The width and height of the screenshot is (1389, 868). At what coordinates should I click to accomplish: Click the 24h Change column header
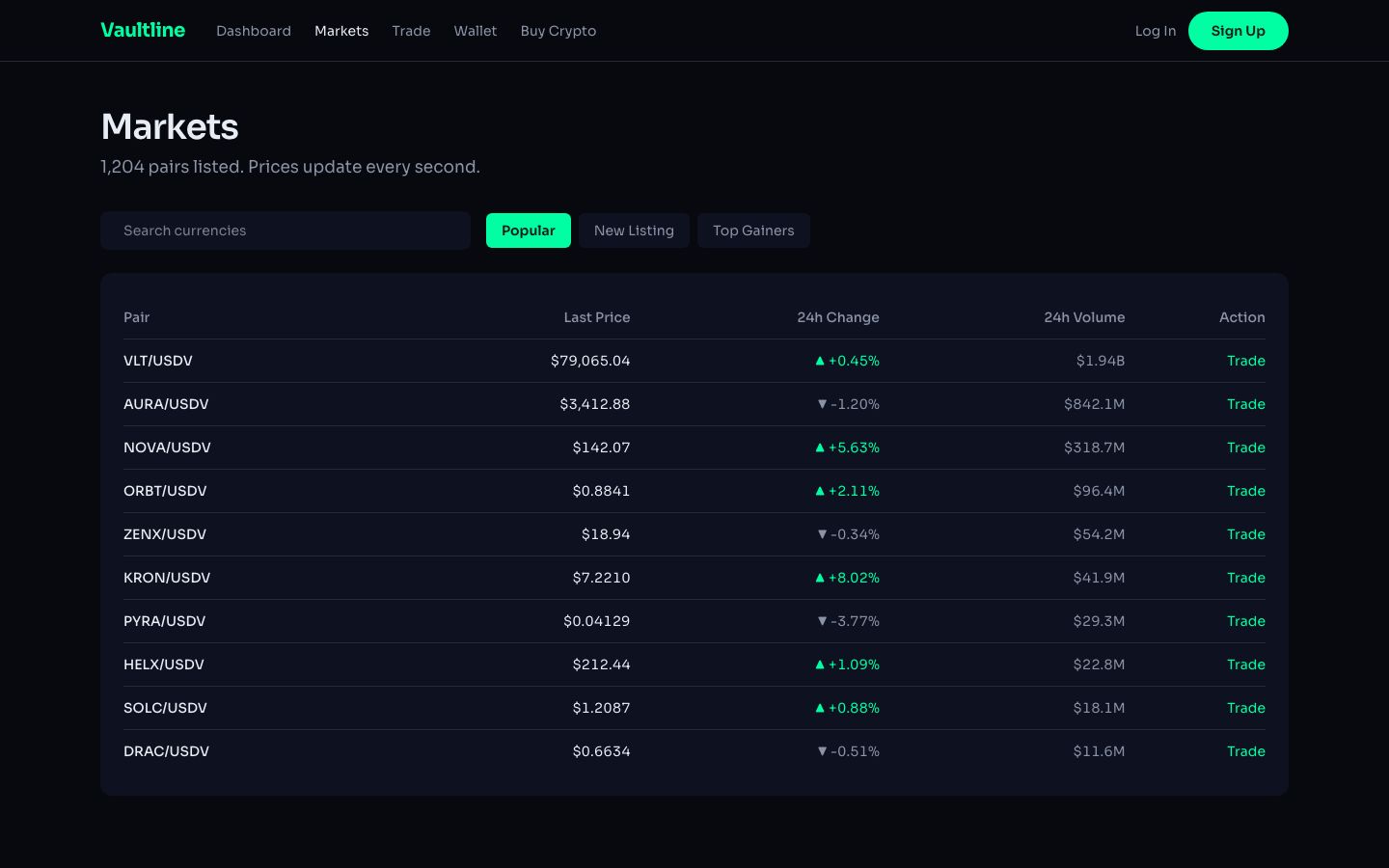(x=838, y=317)
